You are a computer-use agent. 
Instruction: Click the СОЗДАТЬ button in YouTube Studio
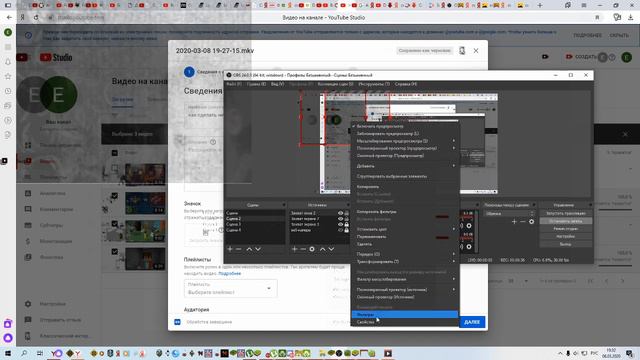pos(581,57)
